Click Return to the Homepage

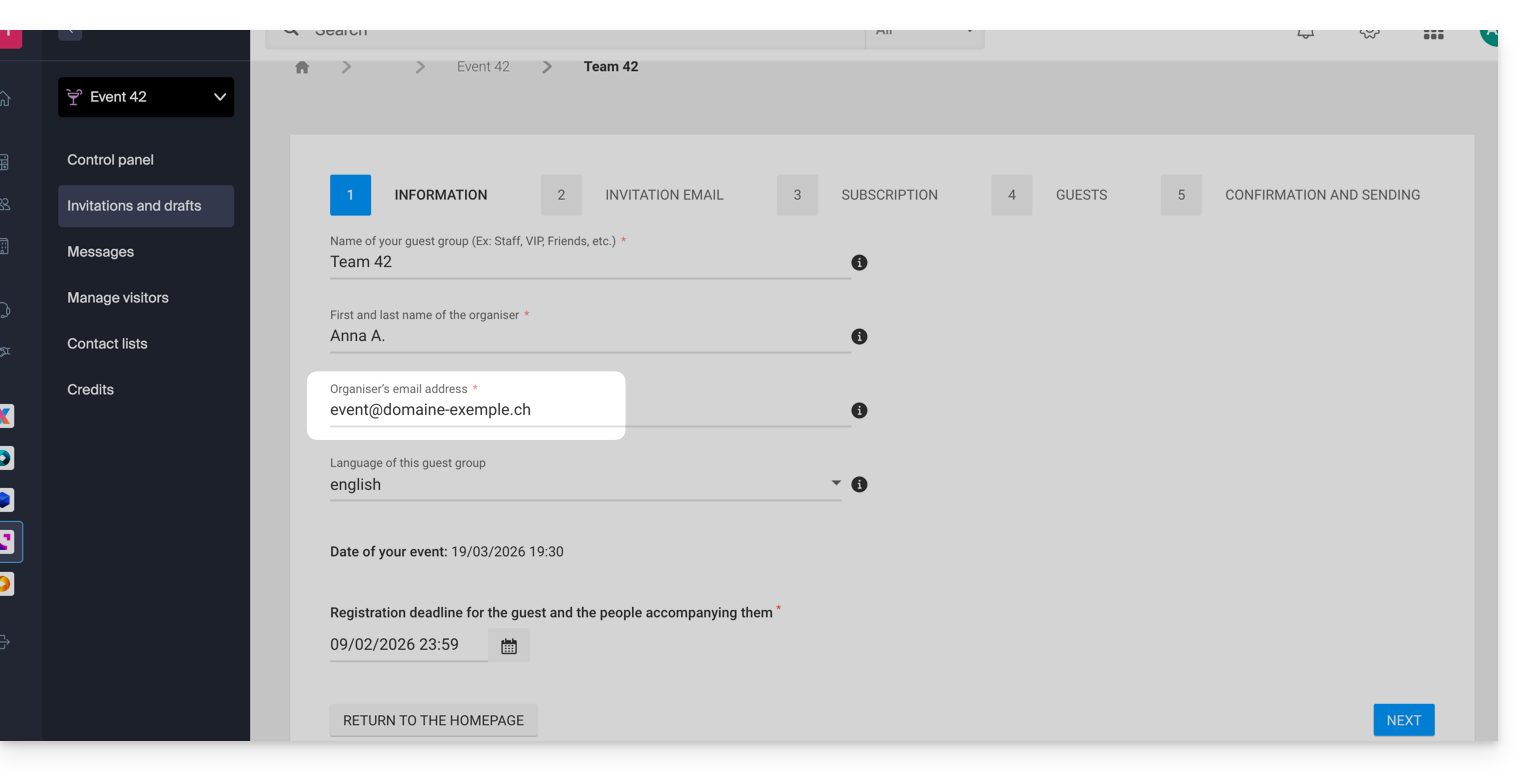[x=433, y=720]
